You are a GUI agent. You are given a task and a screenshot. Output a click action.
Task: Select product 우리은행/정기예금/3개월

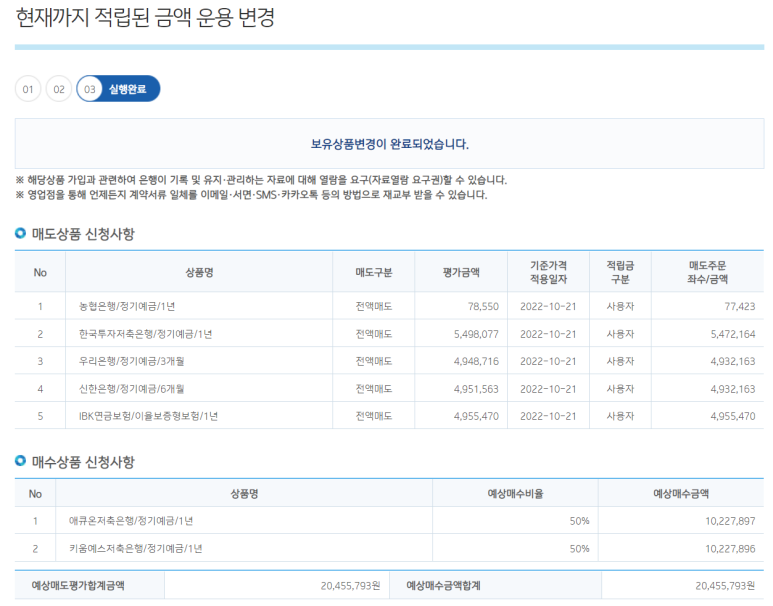pyautogui.click(x=132, y=361)
